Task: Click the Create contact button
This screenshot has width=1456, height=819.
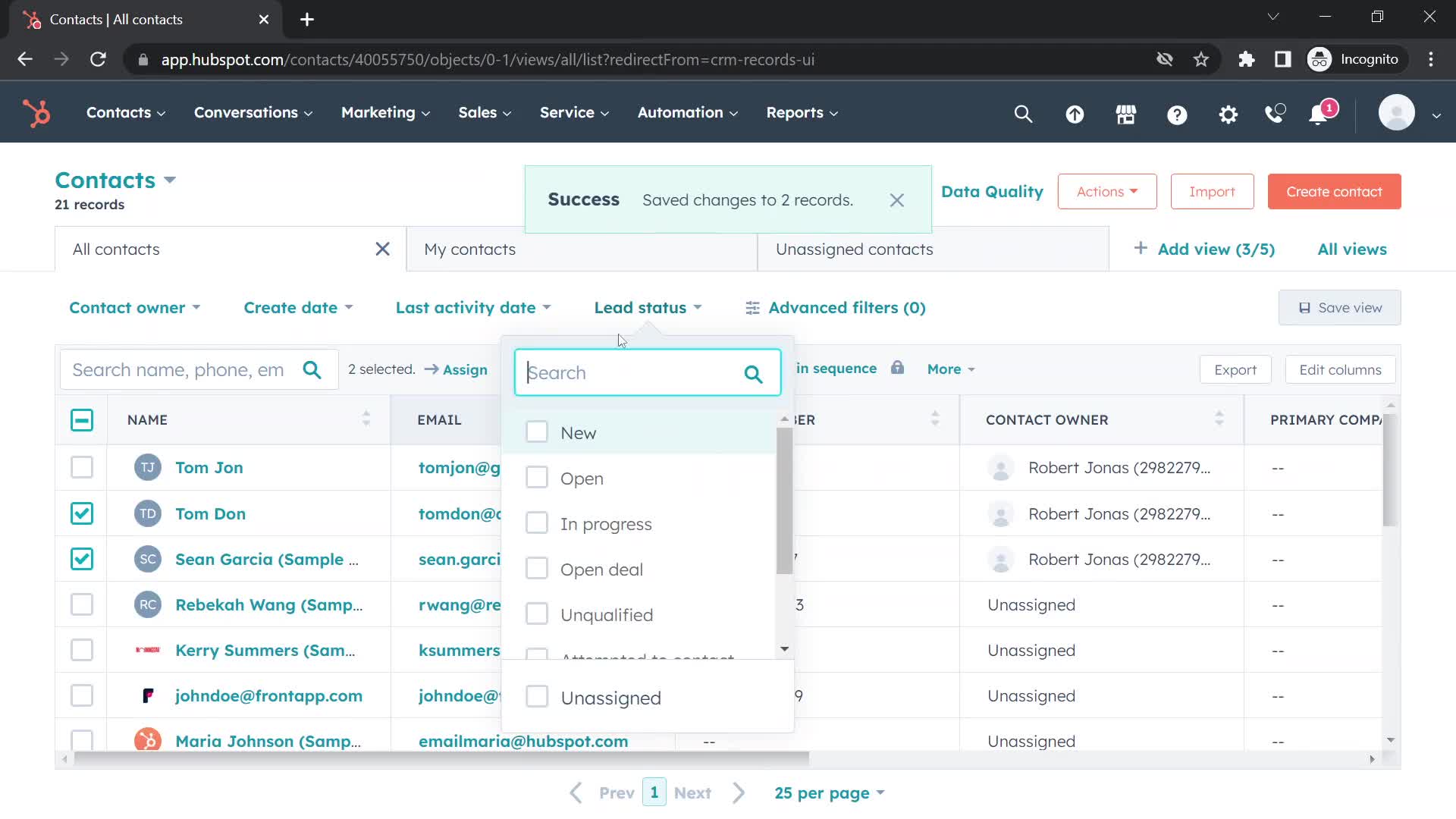Action: click(1335, 191)
